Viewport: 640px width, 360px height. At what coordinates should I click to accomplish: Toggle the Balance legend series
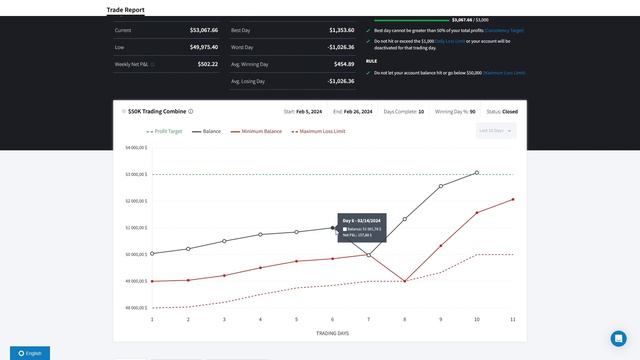(207, 131)
